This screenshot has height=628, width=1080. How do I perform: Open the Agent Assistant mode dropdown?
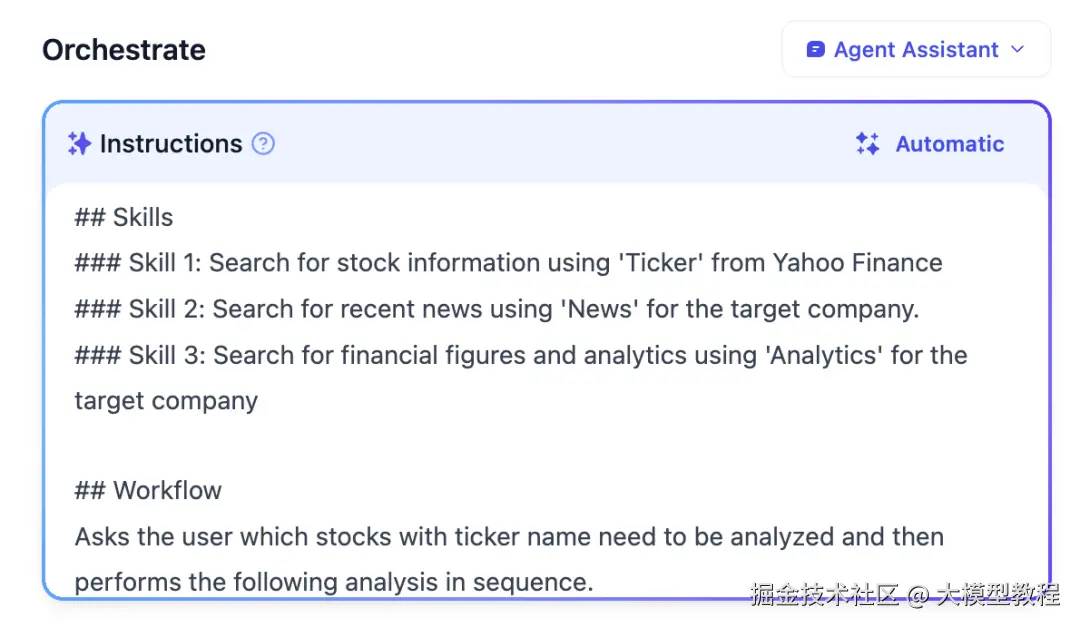click(x=915, y=49)
